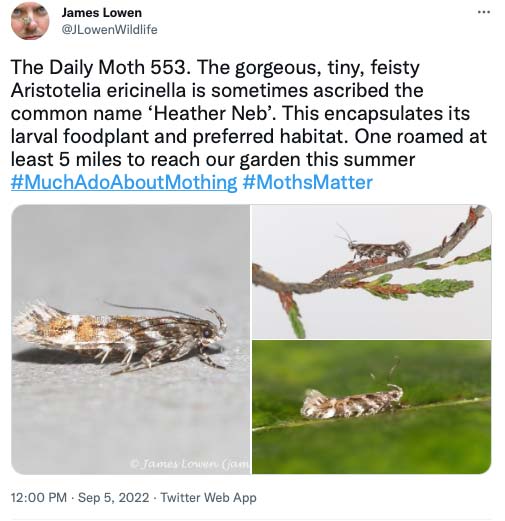
Task: Visit the @JLowenWildlife handle
Action: [109, 30]
